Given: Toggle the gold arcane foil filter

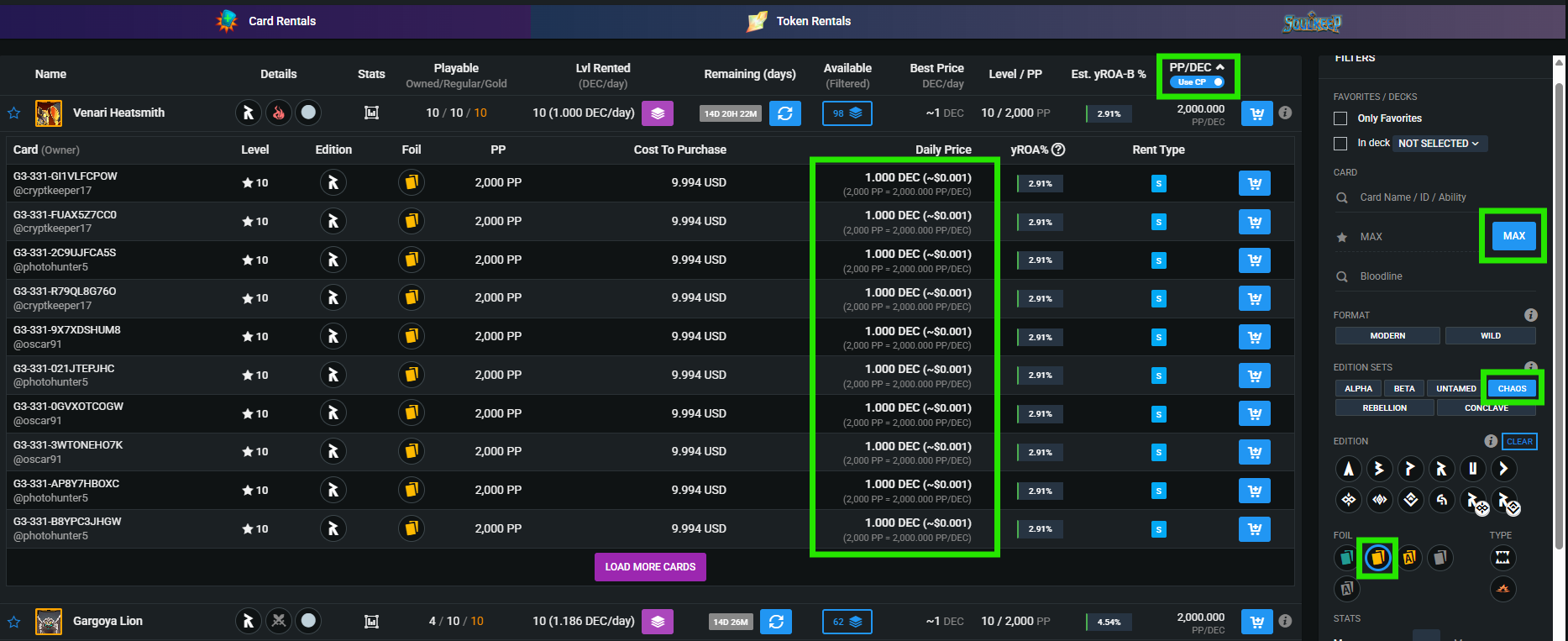Looking at the screenshot, I should (x=1409, y=558).
